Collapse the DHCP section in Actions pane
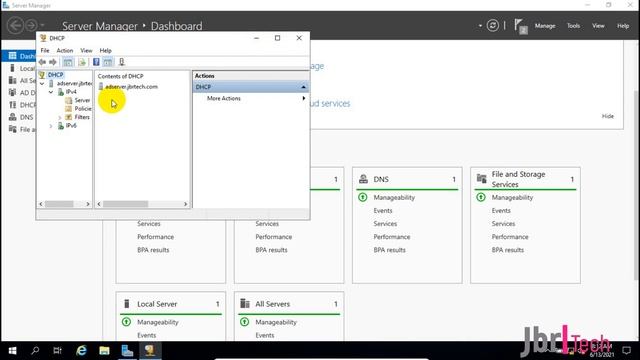The height and width of the screenshot is (360, 640). pyautogui.click(x=303, y=87)
